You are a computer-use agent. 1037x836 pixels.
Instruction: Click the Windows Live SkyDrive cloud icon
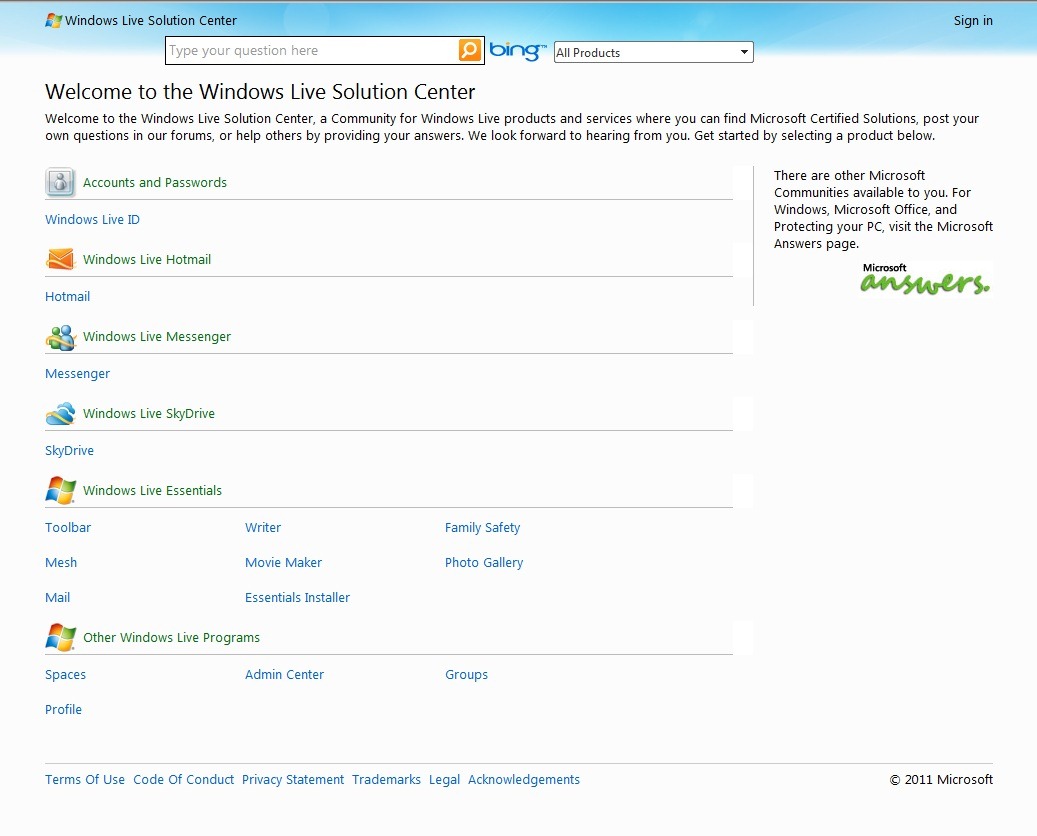click(61, 414)
